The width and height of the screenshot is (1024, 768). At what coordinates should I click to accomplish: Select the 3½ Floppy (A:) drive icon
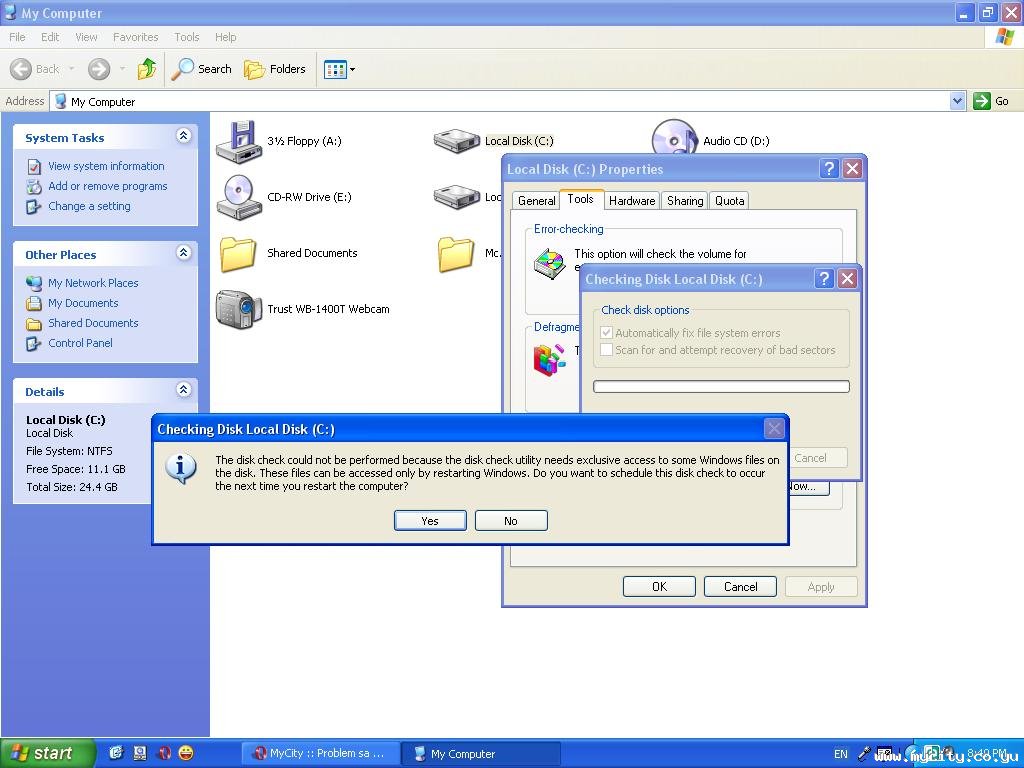pyautogui.click(x=239, y=142)
